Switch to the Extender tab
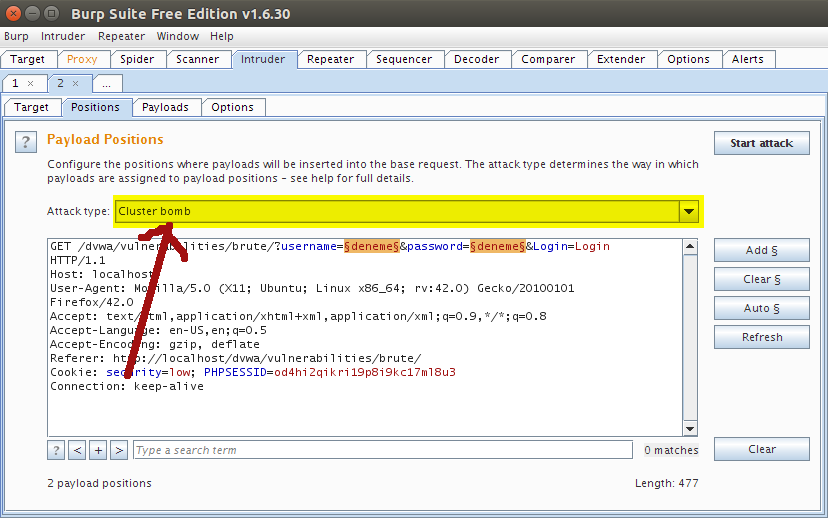 [x=621, y=59]
